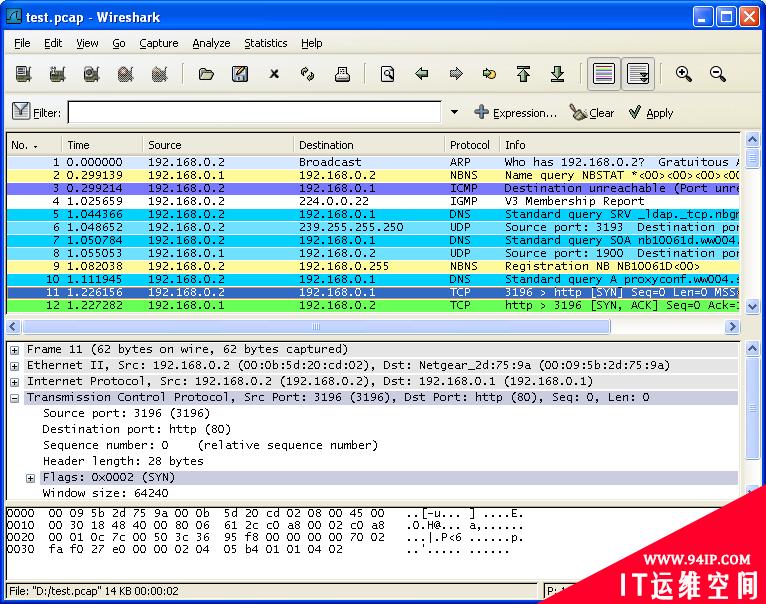The image size is (766, 604).
Task: Reload this capture file icon
Action: pos(308,74)
